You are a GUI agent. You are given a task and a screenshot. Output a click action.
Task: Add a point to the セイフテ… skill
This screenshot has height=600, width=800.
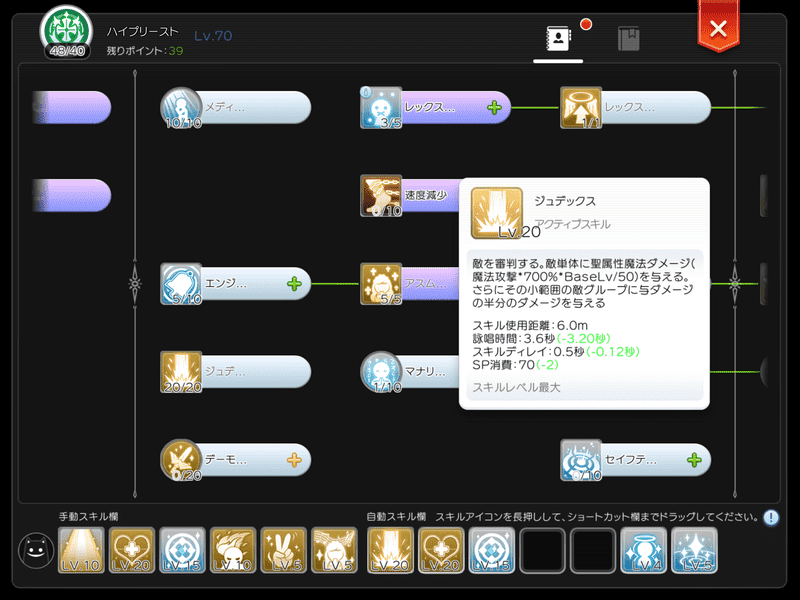pyautogui.click(x=694, y=460)
